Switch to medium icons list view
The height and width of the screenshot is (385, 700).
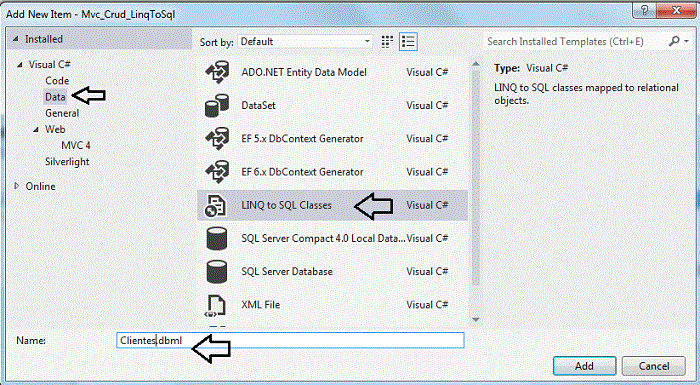[408, 42]
